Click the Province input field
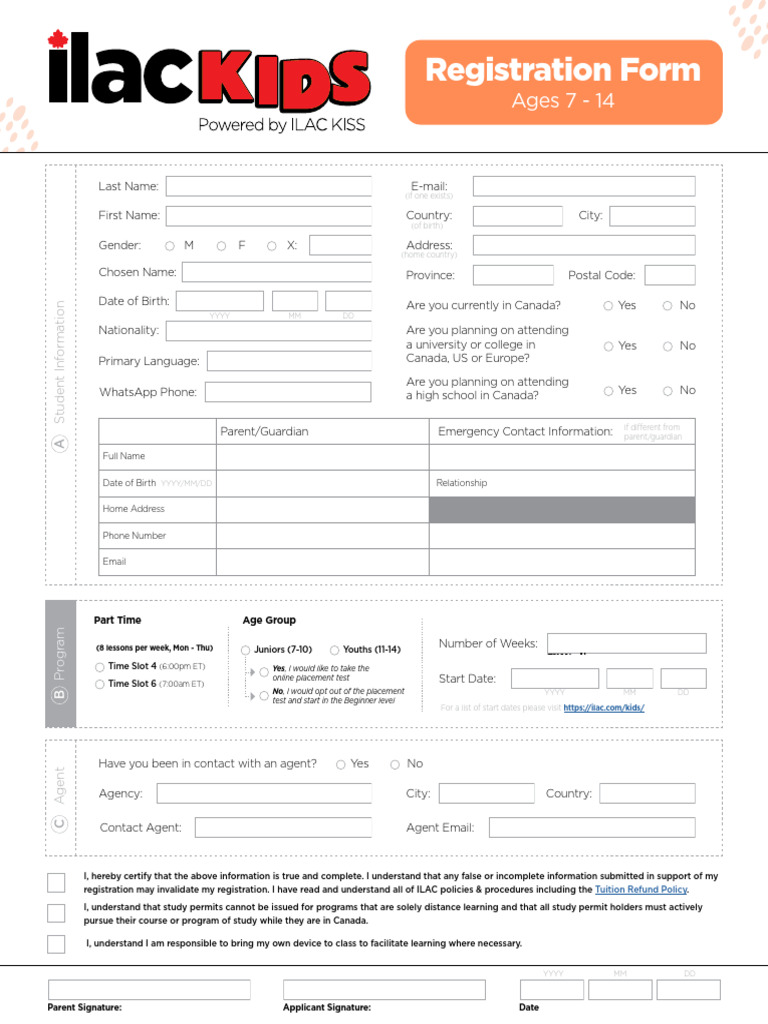The image size is (768, 1024). pos(513,275)
